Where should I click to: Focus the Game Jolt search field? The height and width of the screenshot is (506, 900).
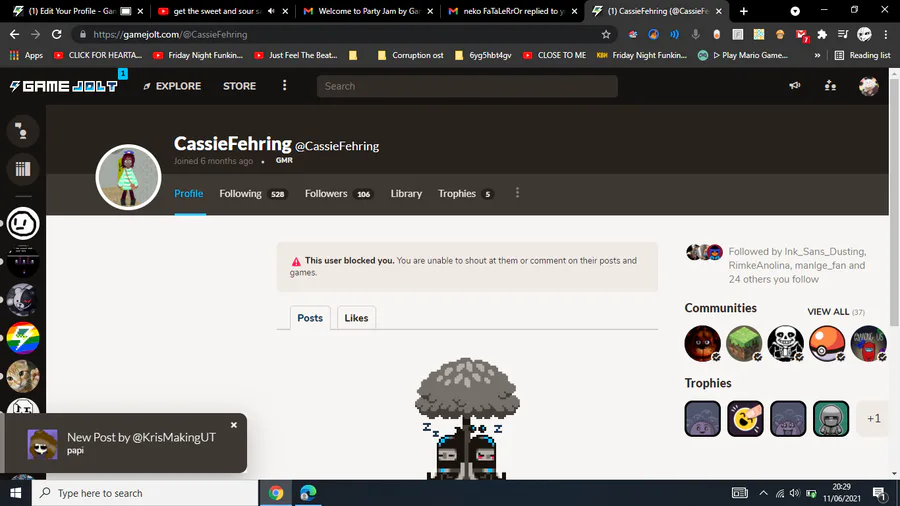467,86
